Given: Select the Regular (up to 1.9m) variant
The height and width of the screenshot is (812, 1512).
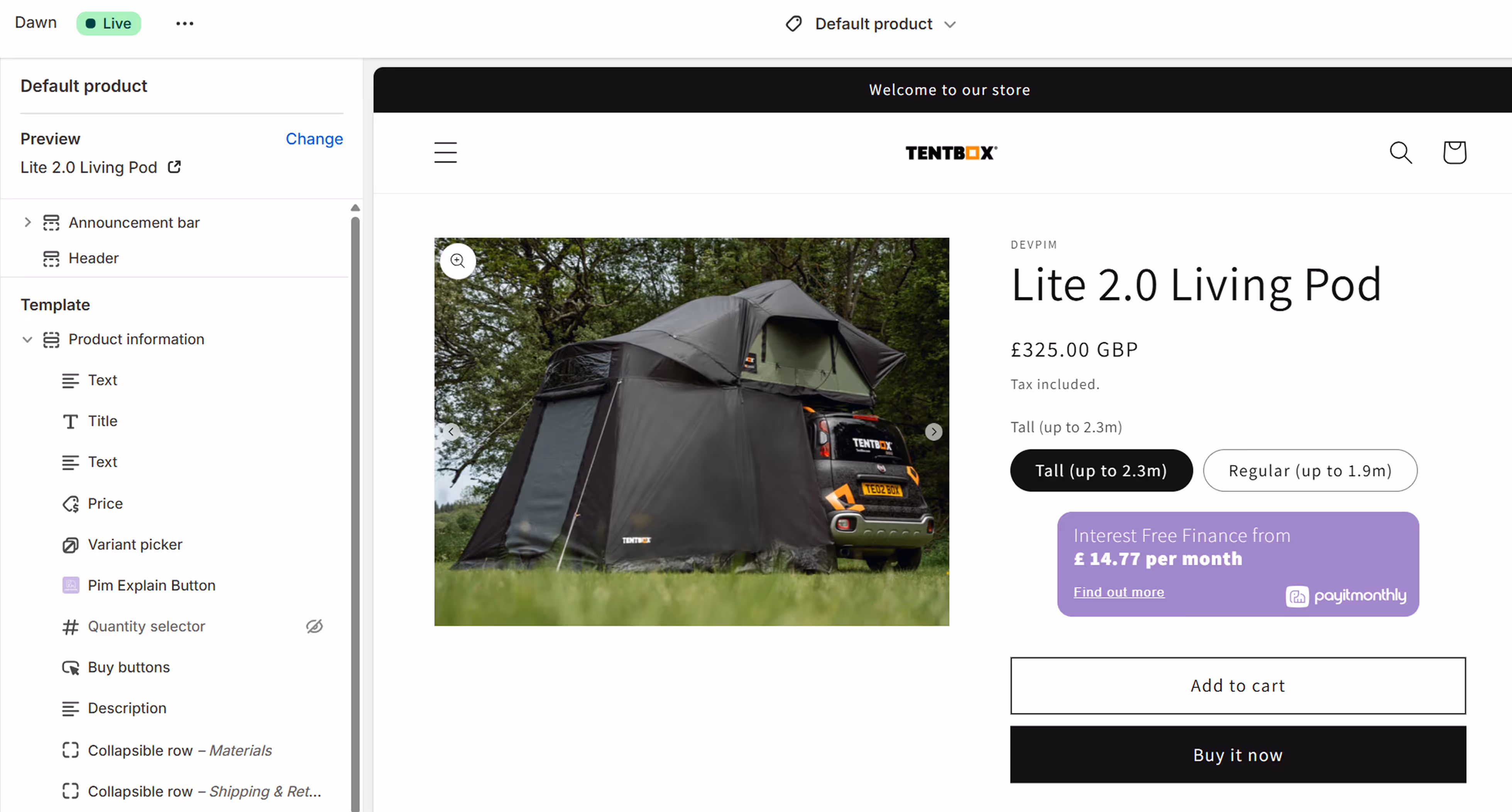Looking at the screenshot, I should click(x=1310, y=470).
